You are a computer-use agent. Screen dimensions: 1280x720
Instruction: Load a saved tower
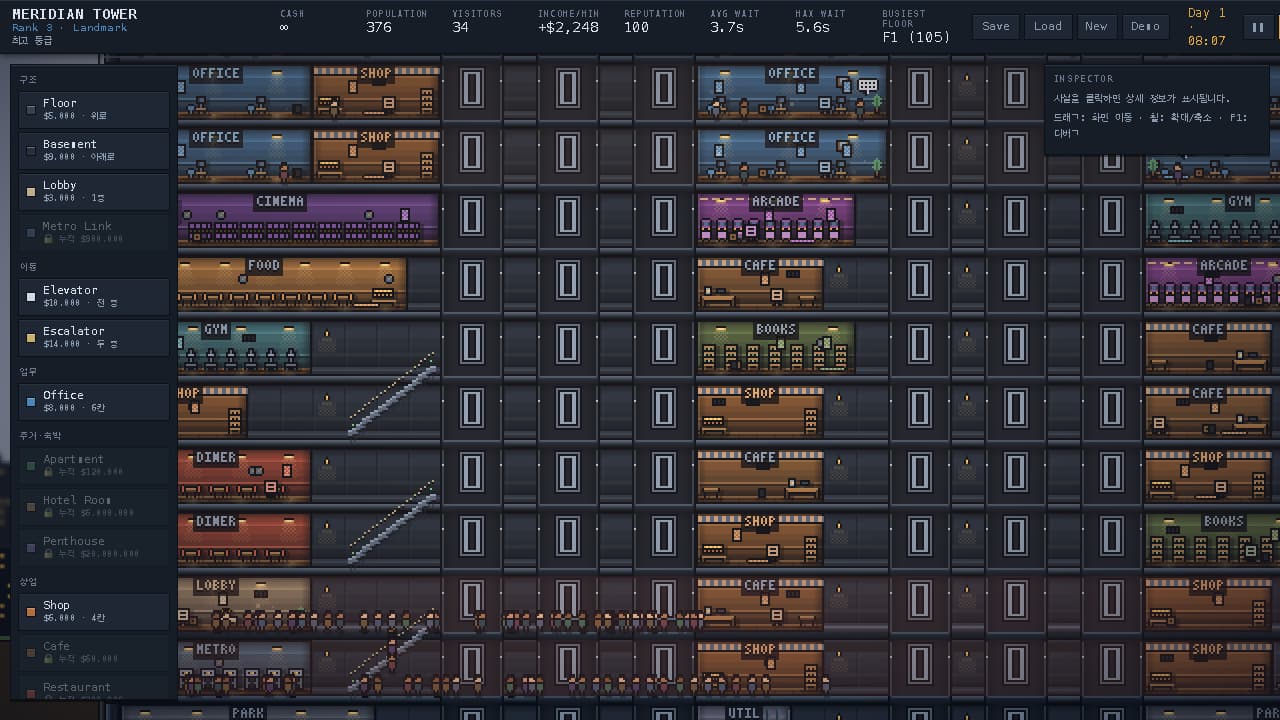coord(1048,27)
